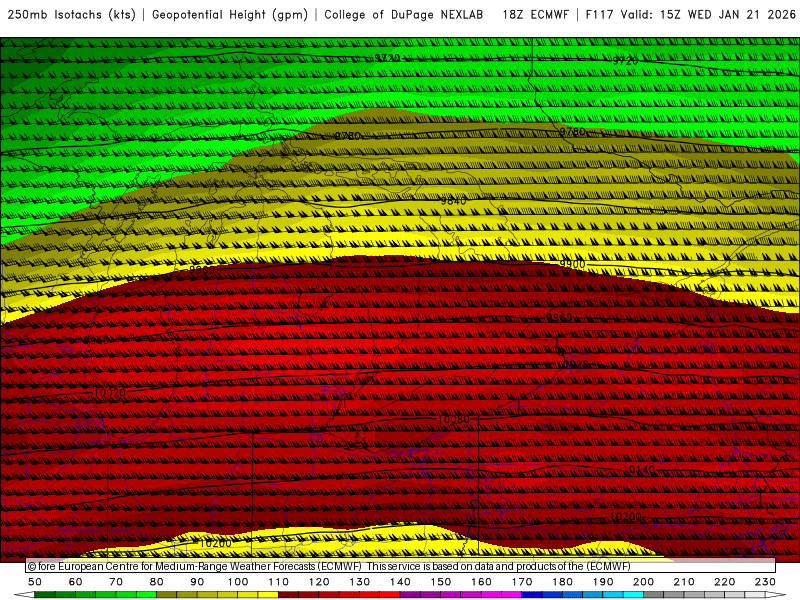Click the legend value 80
This screenshot has width=800, height=600.
(x=157, y=582)
